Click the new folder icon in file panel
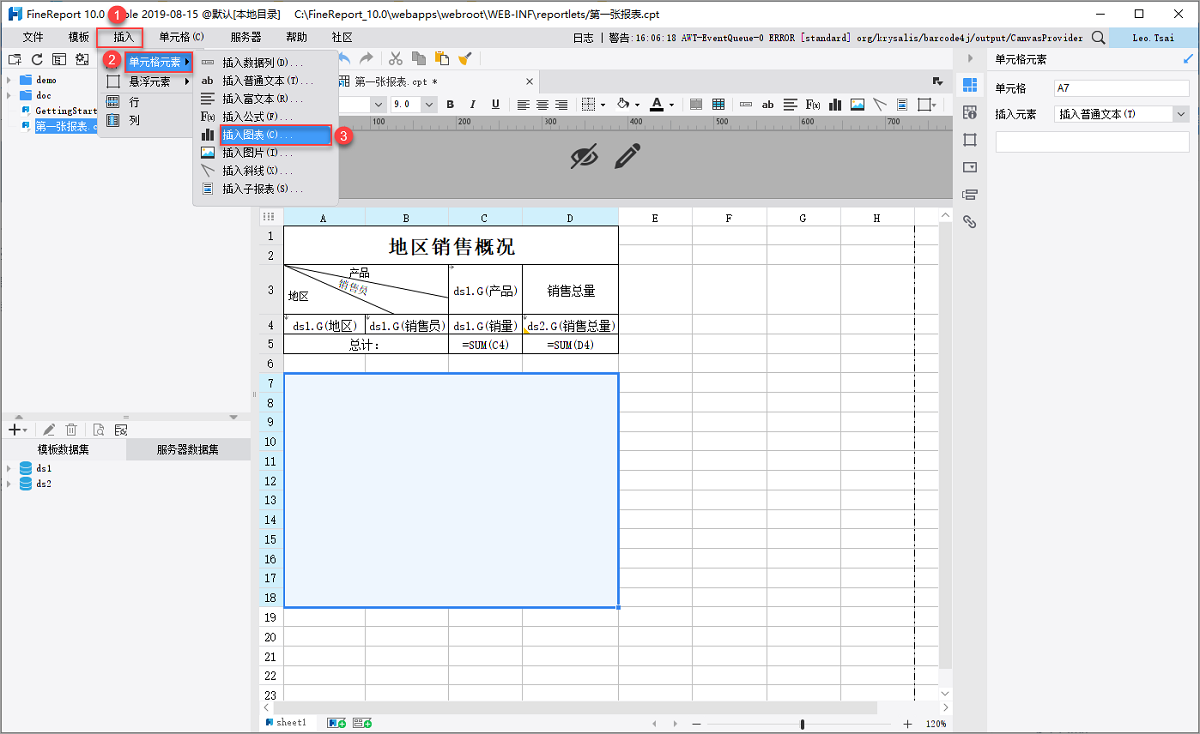Viewport: 1200px width, 734px height. click(15, 60)
